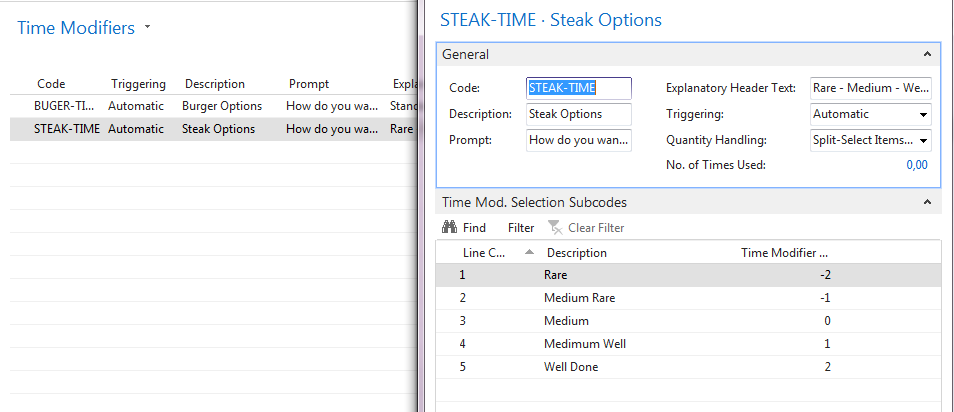
Task: Click the Explanatory Header Text field
Action: (x=870, y=88)
